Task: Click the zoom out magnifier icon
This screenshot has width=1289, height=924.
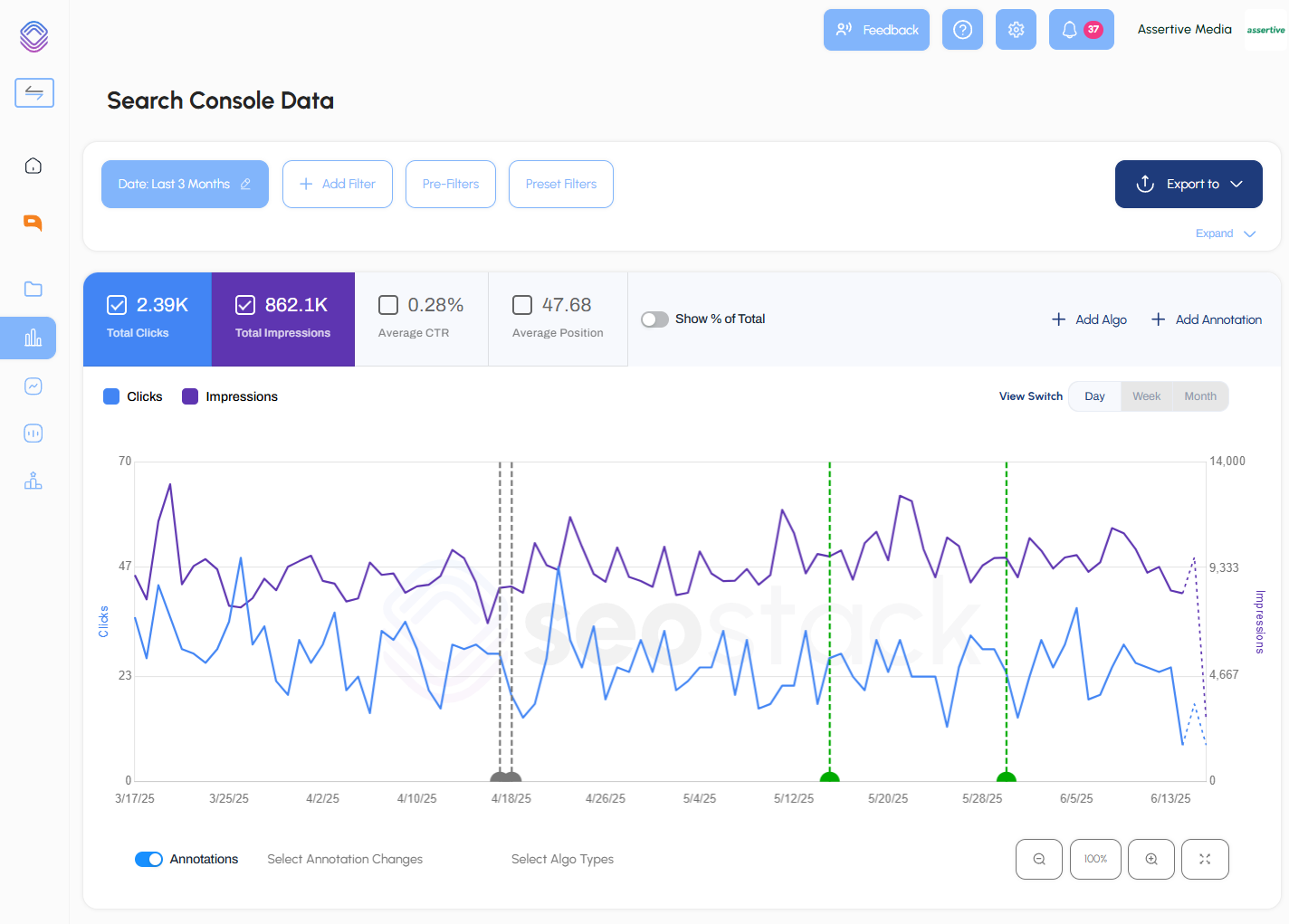Action: click(1039, 859)
